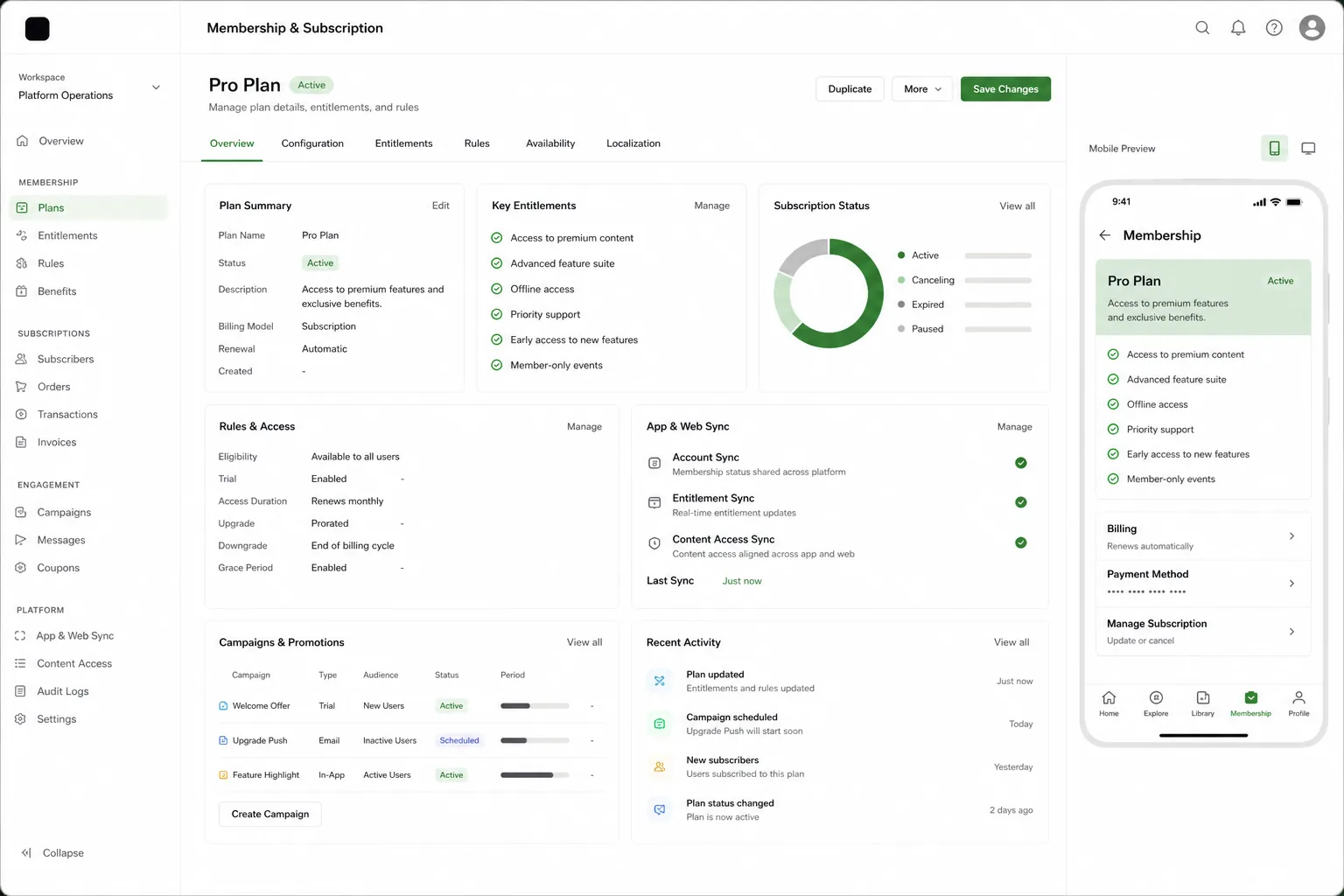The width and height of the screenshot is (1344, 896).
Task: Toggle Access to premium content check in Key Entitlements
Action: point(497,238)
